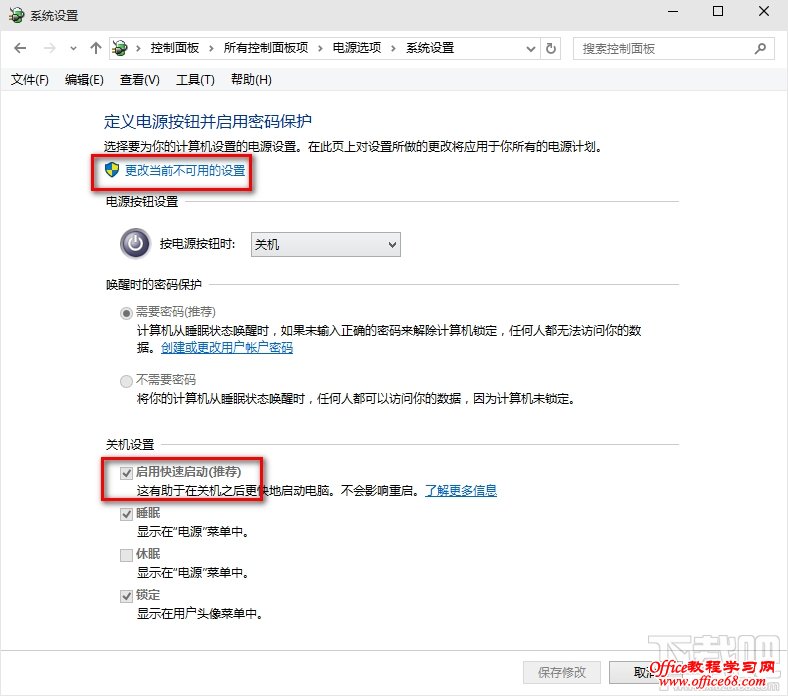Click the address bar control panel icon
The image size is (788, 696).
120,48
